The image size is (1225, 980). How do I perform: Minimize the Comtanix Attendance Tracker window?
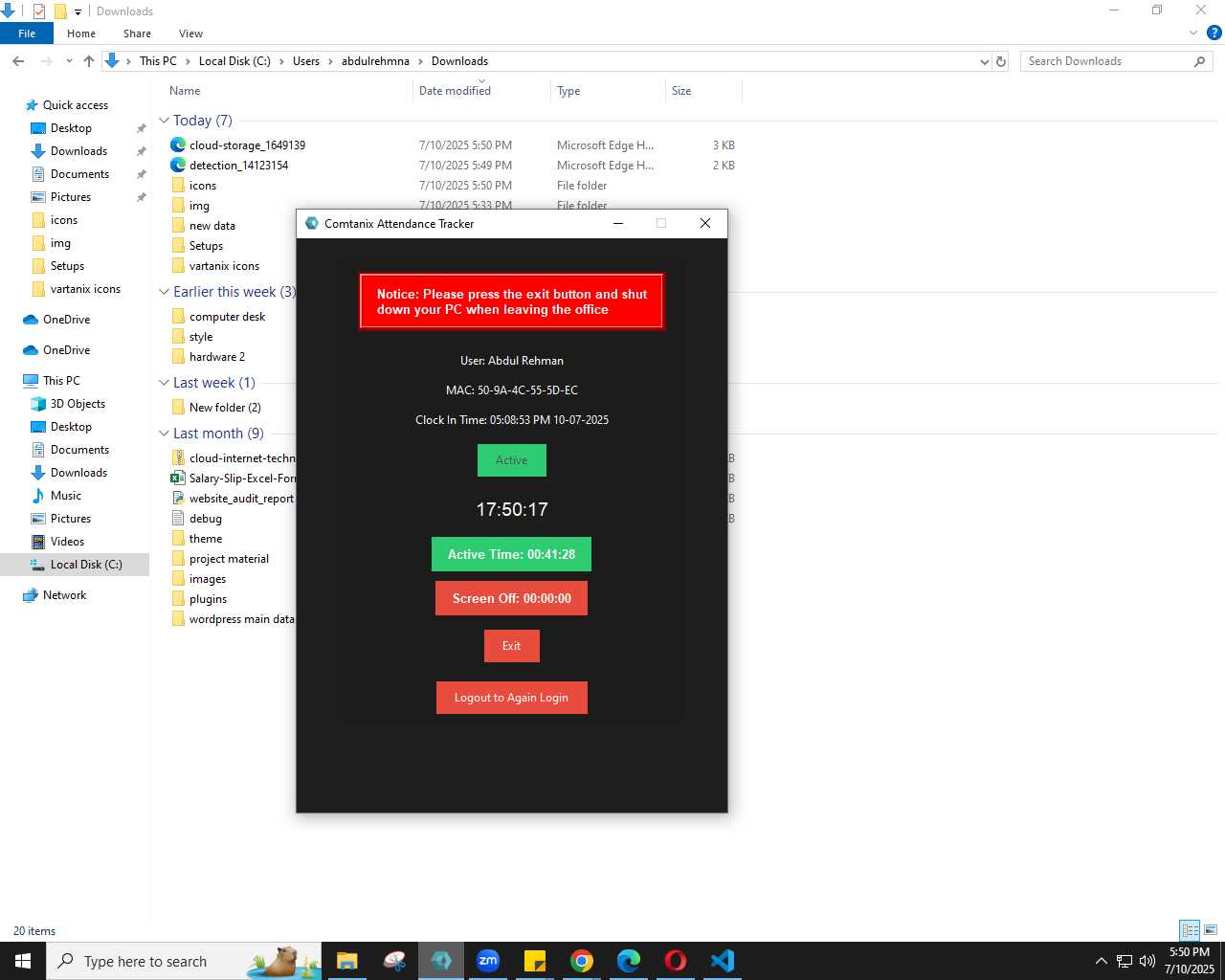point(618,223)
